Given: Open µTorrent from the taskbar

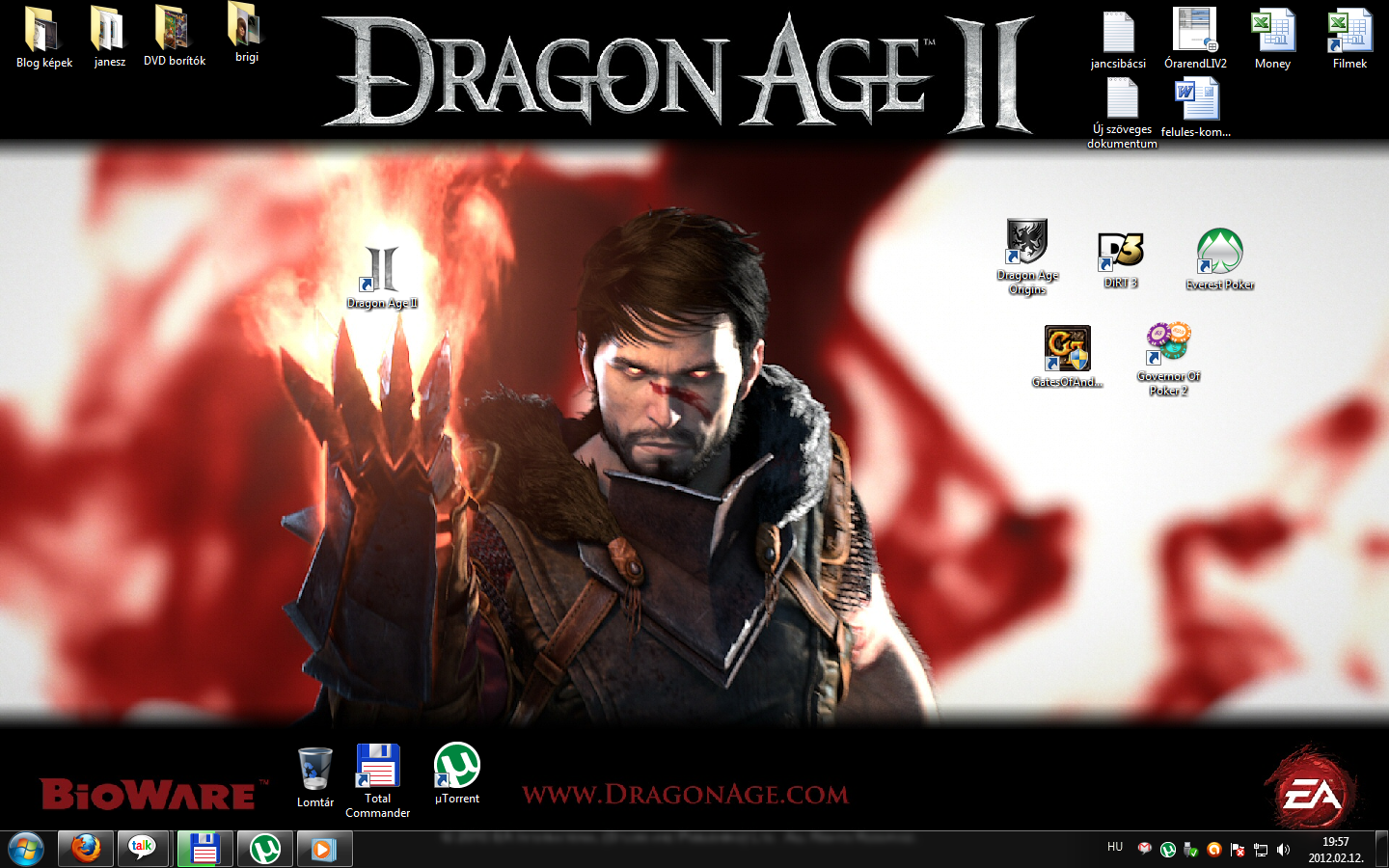Looking at the screenshot, I should [264, 850].
